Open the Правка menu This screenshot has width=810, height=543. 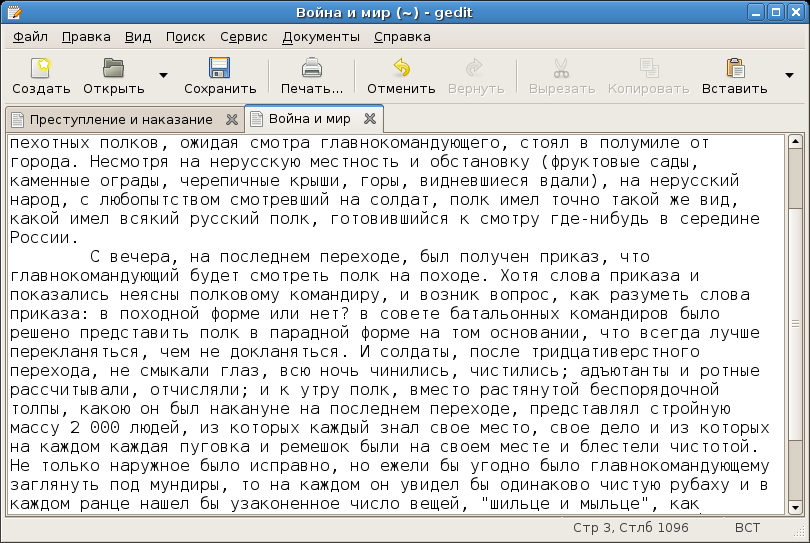86,37
